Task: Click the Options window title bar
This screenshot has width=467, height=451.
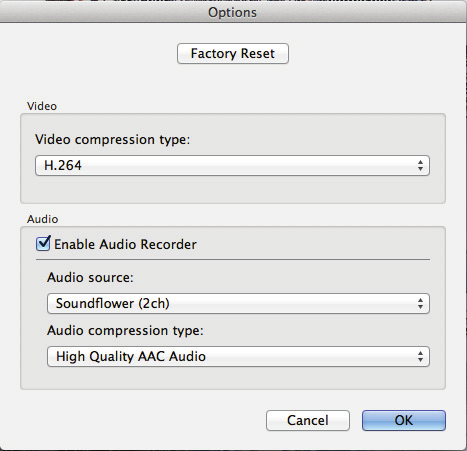Action: click(x=233, y=12)
